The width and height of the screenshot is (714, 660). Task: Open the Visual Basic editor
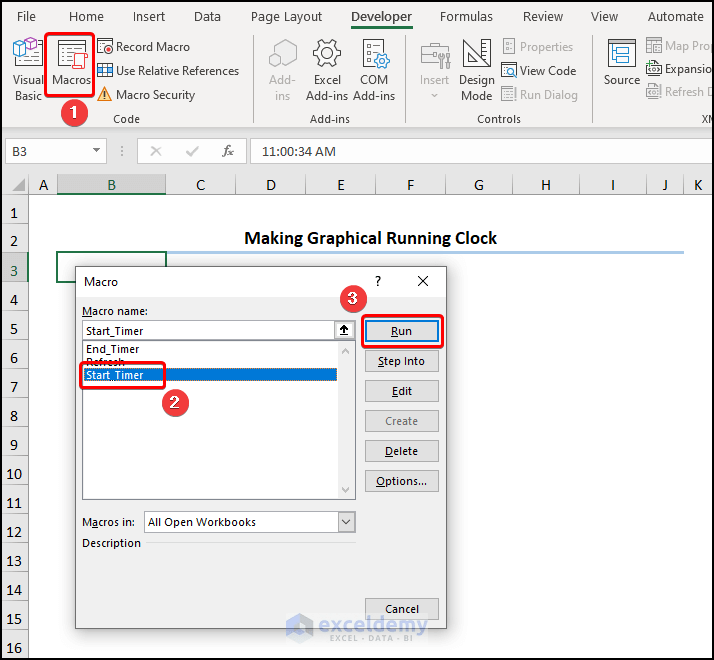pos(27,69)
